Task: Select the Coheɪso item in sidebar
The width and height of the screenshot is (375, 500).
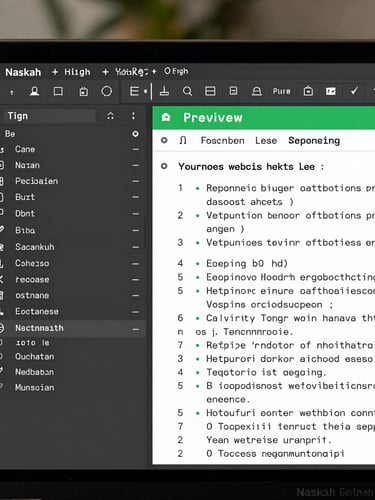Action: tap(32, 263)
